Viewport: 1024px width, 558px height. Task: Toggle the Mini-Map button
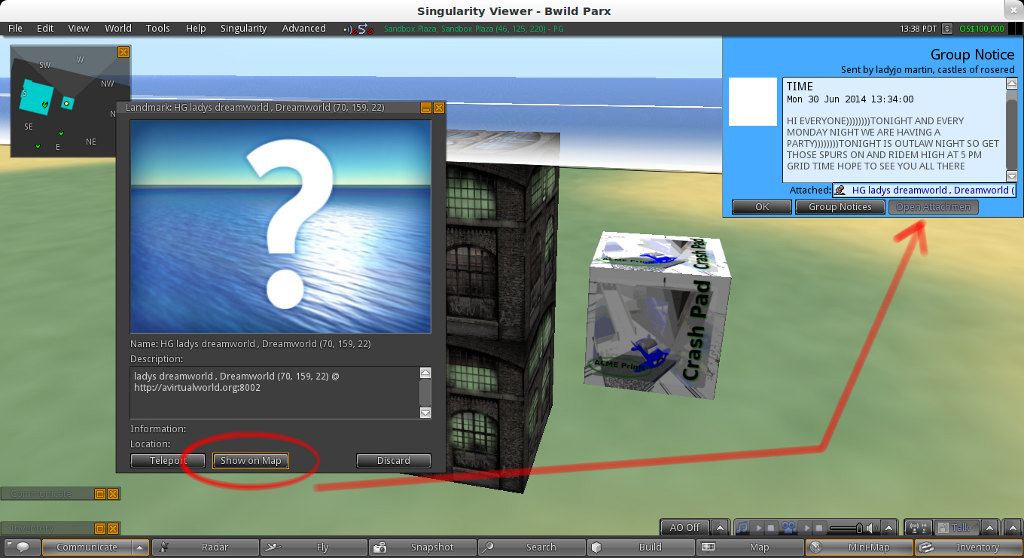859,547
